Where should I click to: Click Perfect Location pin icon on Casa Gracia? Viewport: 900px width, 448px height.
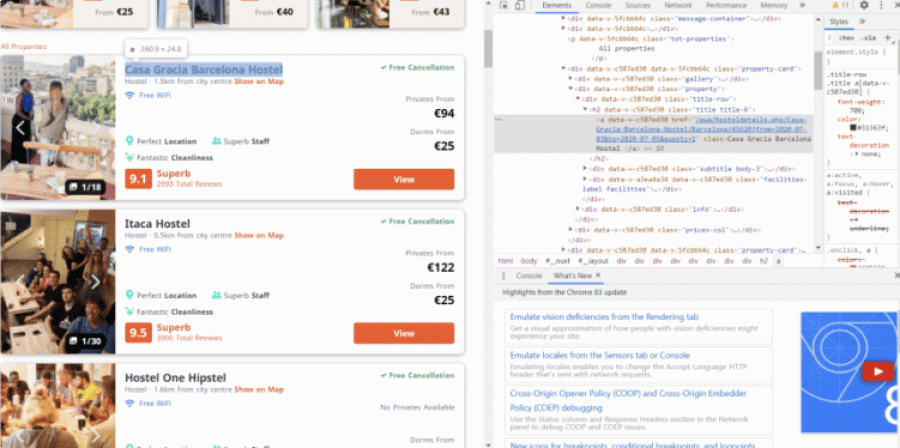[129, 141]
